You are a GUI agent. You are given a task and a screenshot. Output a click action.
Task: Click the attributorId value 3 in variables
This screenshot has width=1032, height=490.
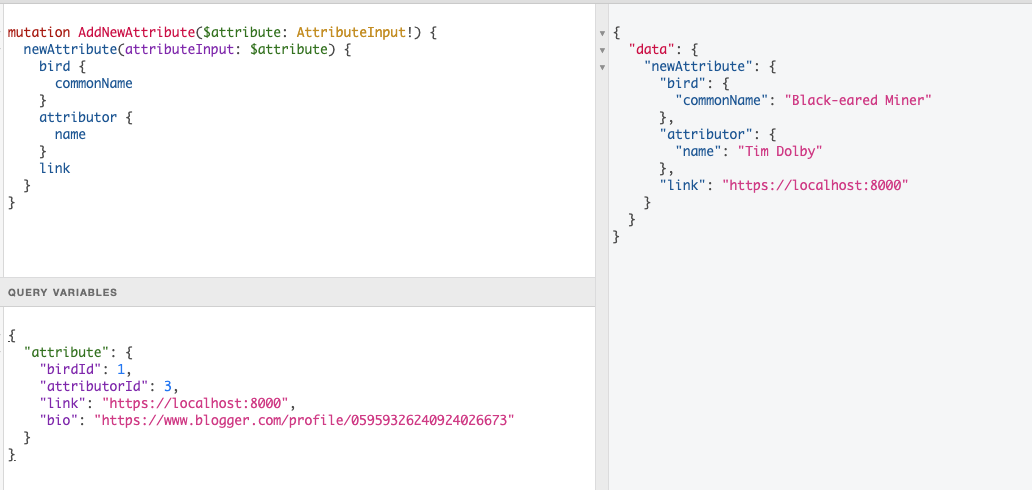coord(169,386)
